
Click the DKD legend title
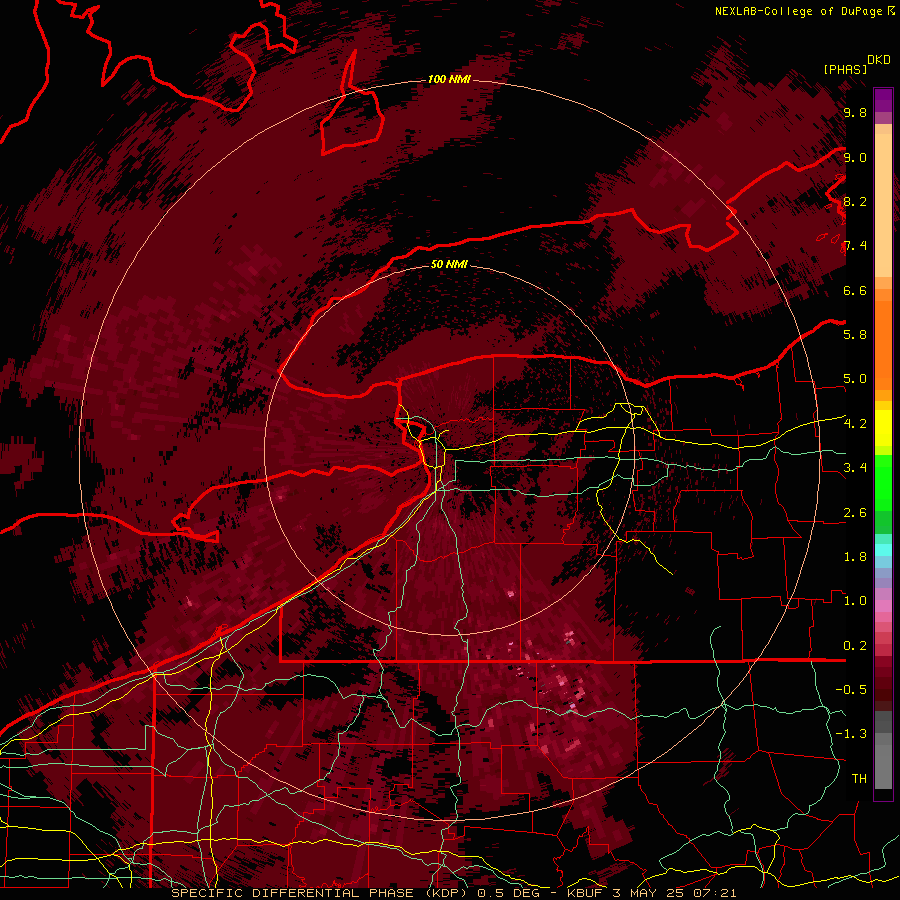[x=879, y=60]
